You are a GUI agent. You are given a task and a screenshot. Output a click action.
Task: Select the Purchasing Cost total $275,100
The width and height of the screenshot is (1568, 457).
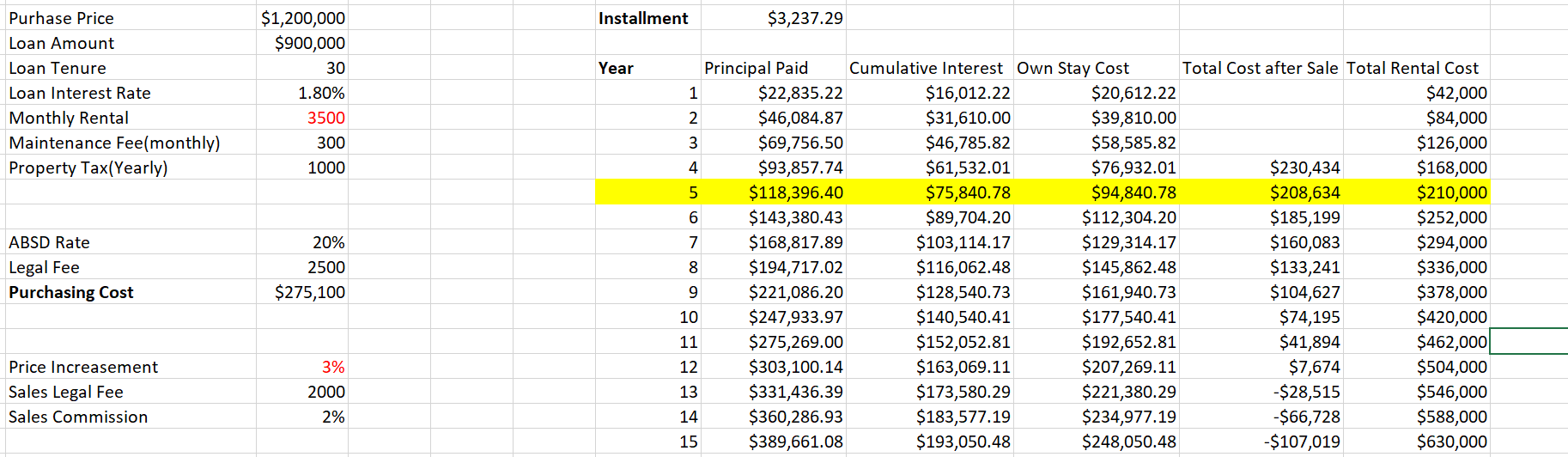click(309, 292)
